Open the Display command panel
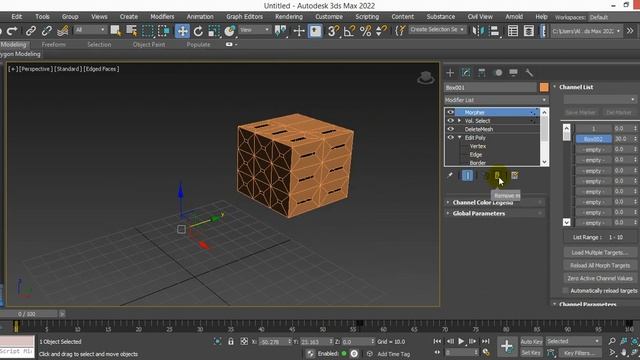The width and height of the screenshot is (640, 360). (513, 73)
